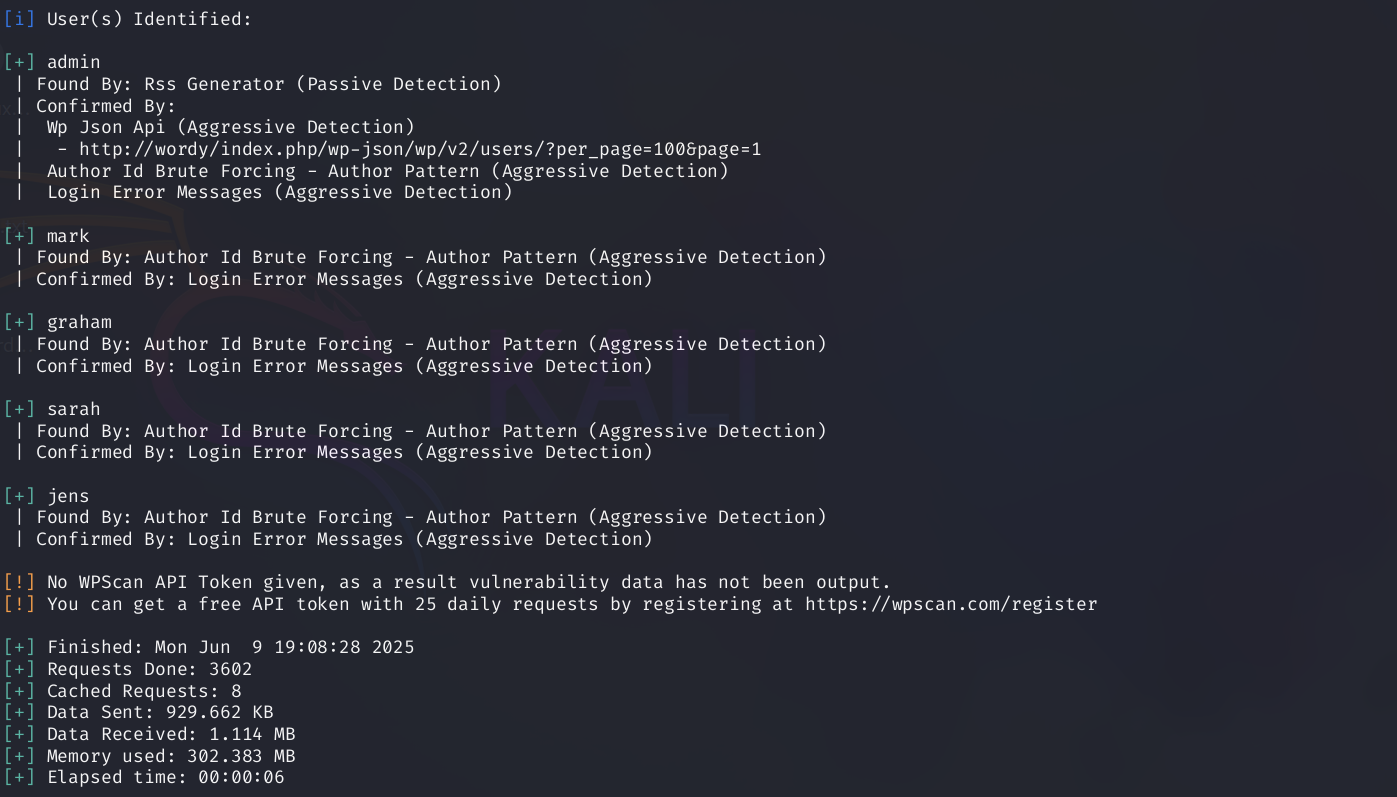This screenshot has height=797, width=1397.
Task: Click the username admin
Action: tap(73, 62)
